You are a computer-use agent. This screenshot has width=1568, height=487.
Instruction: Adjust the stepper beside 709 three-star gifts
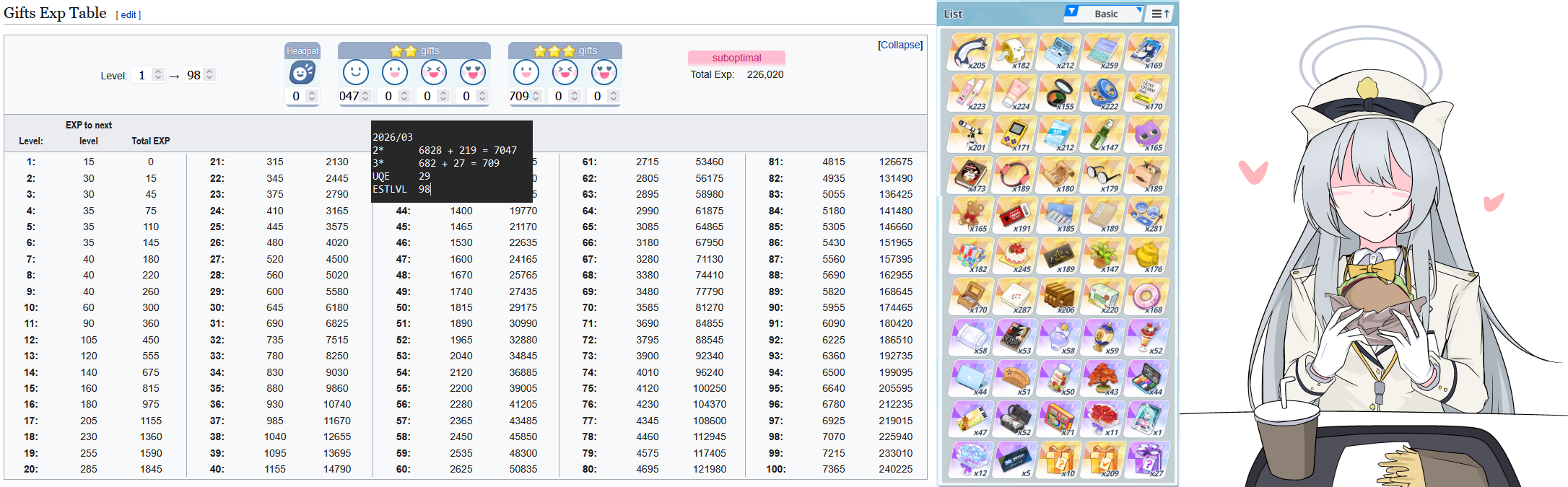point(536,96)
